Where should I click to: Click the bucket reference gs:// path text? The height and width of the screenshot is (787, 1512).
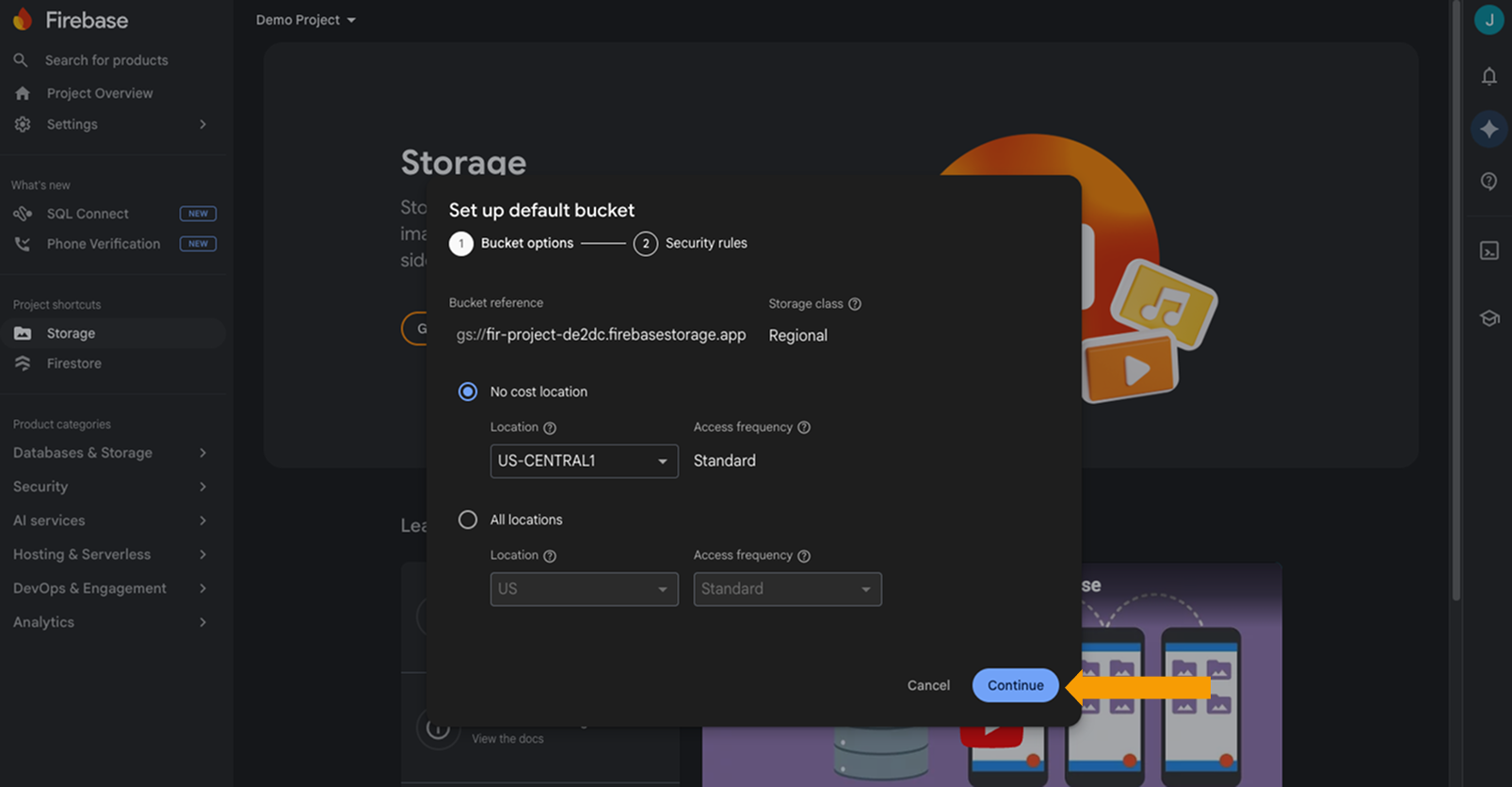601,335
